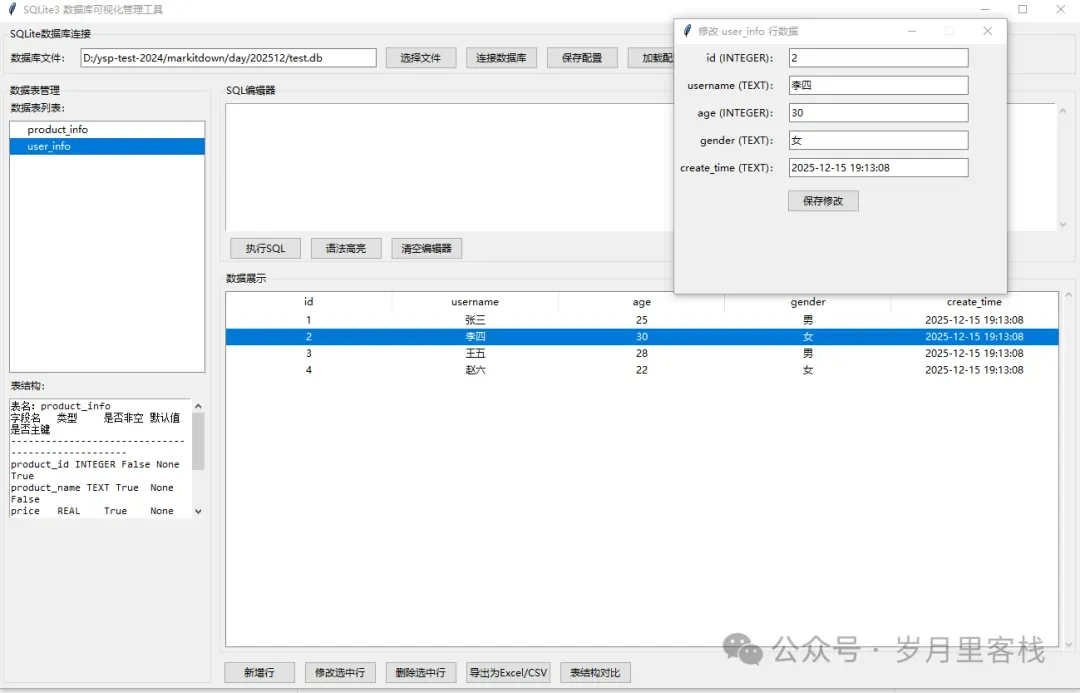Close the main SQLite3 window

[x=1061, y=9]
